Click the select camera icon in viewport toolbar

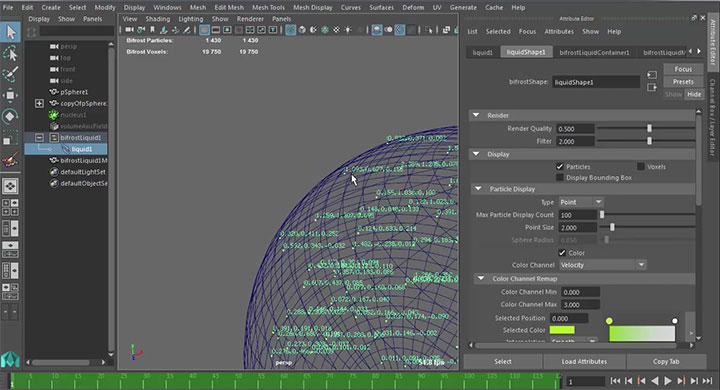point(129,30)
